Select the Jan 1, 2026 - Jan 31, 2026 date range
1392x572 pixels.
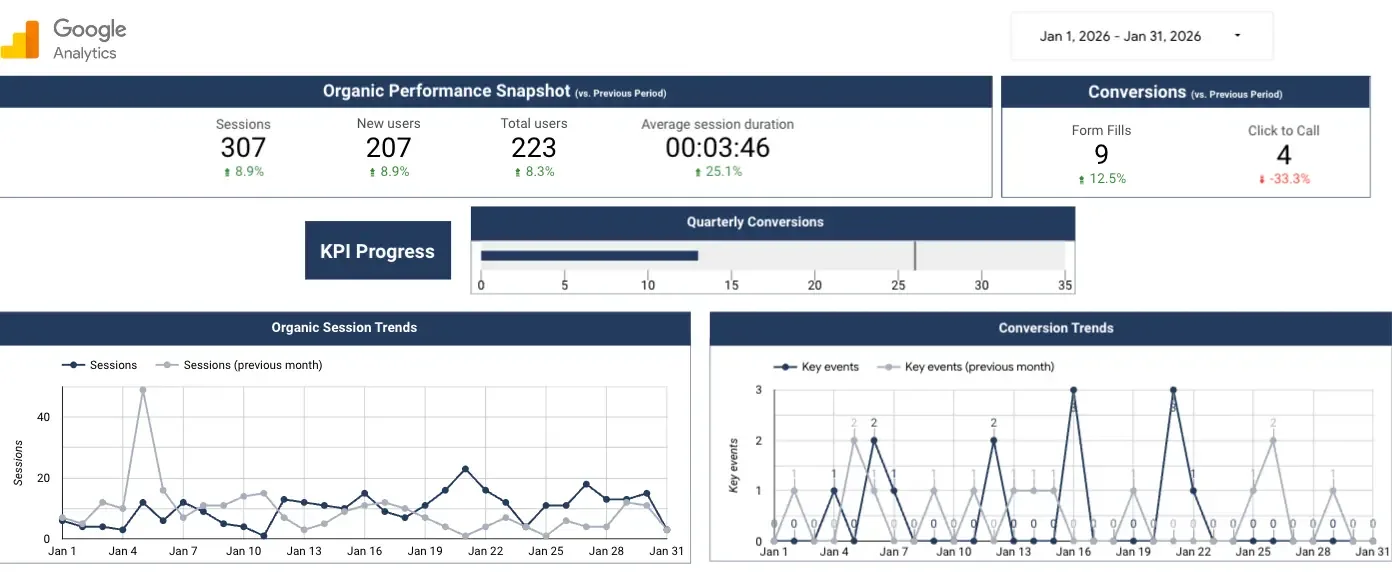[x=1141, y=36]
